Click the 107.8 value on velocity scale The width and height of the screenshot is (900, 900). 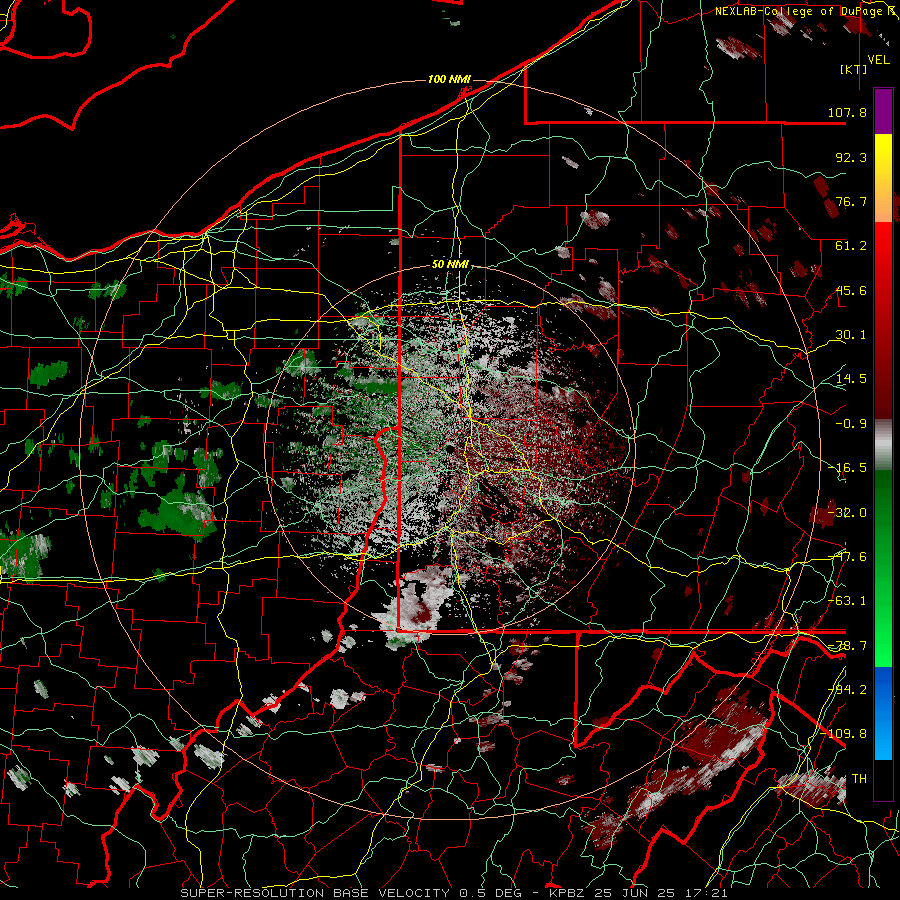click(x=847, y=112)
